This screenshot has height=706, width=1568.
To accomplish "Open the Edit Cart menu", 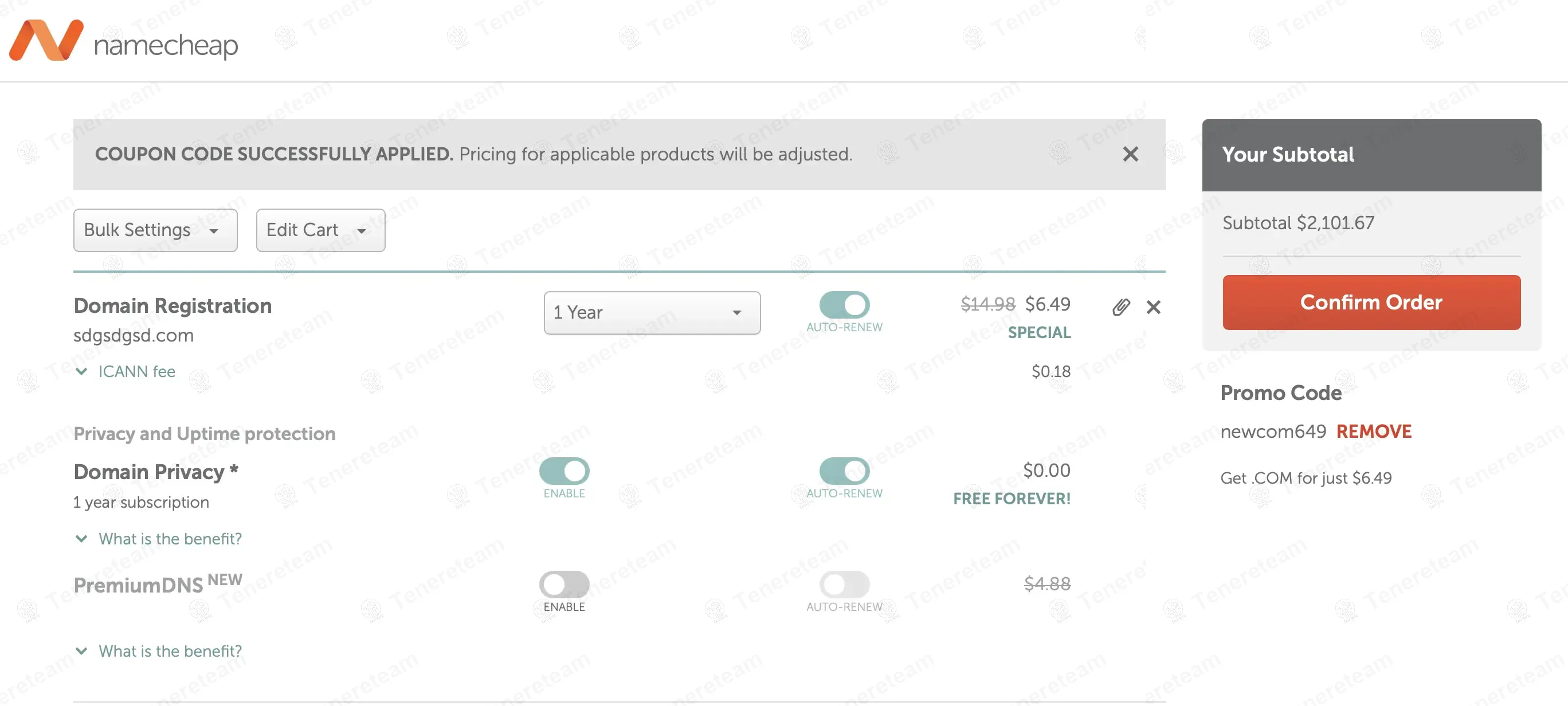I will point(320,230).
